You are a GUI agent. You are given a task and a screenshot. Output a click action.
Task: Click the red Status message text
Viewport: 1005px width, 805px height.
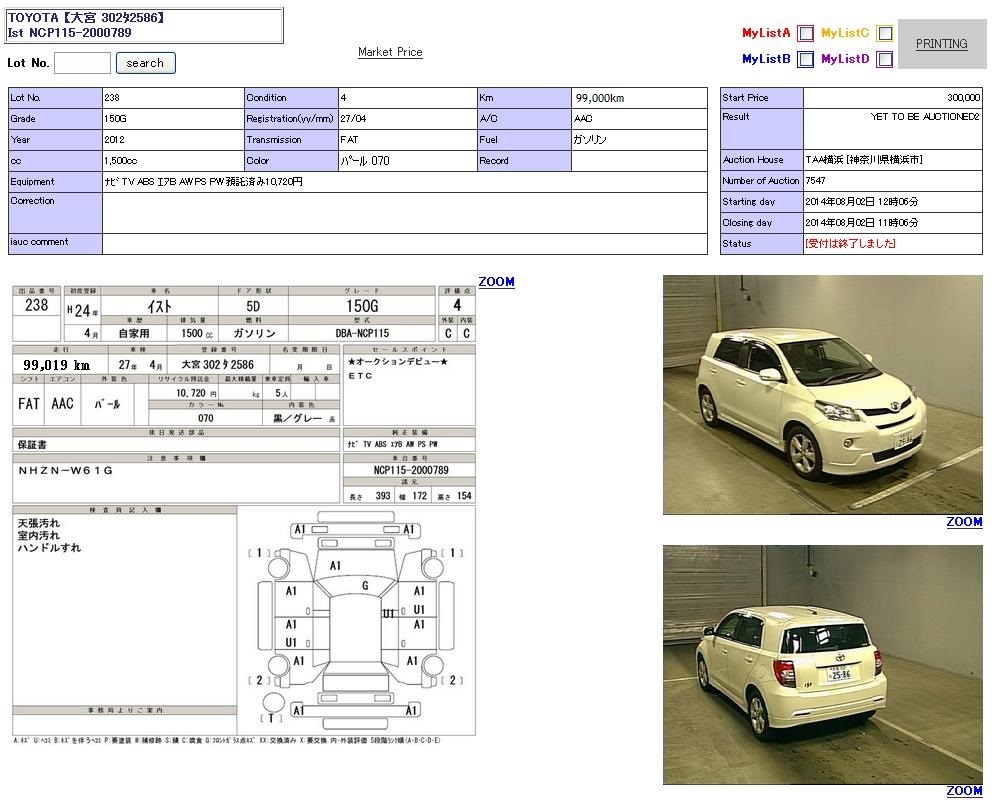coord(849,244)
